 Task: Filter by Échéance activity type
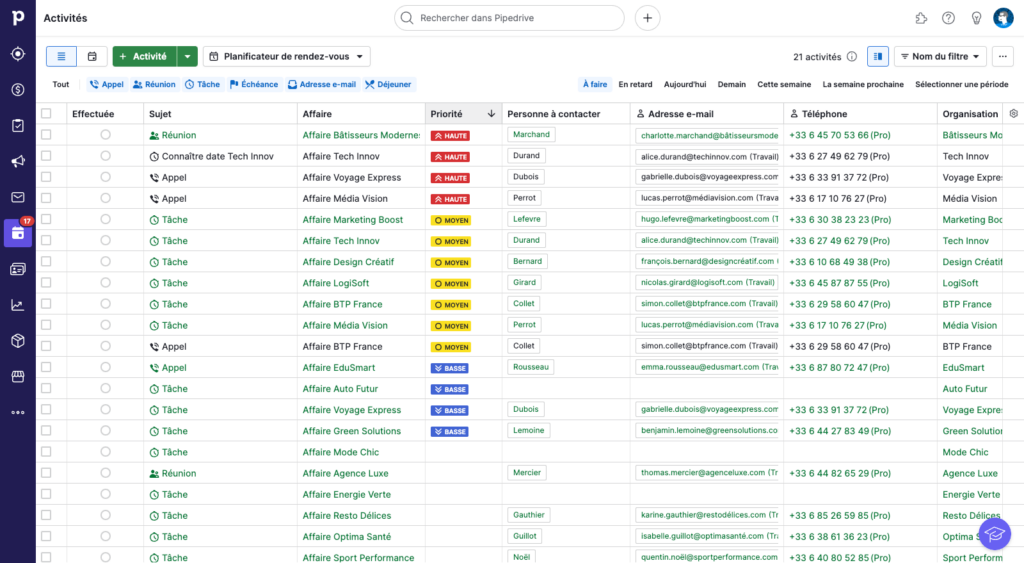pos(254,84)
